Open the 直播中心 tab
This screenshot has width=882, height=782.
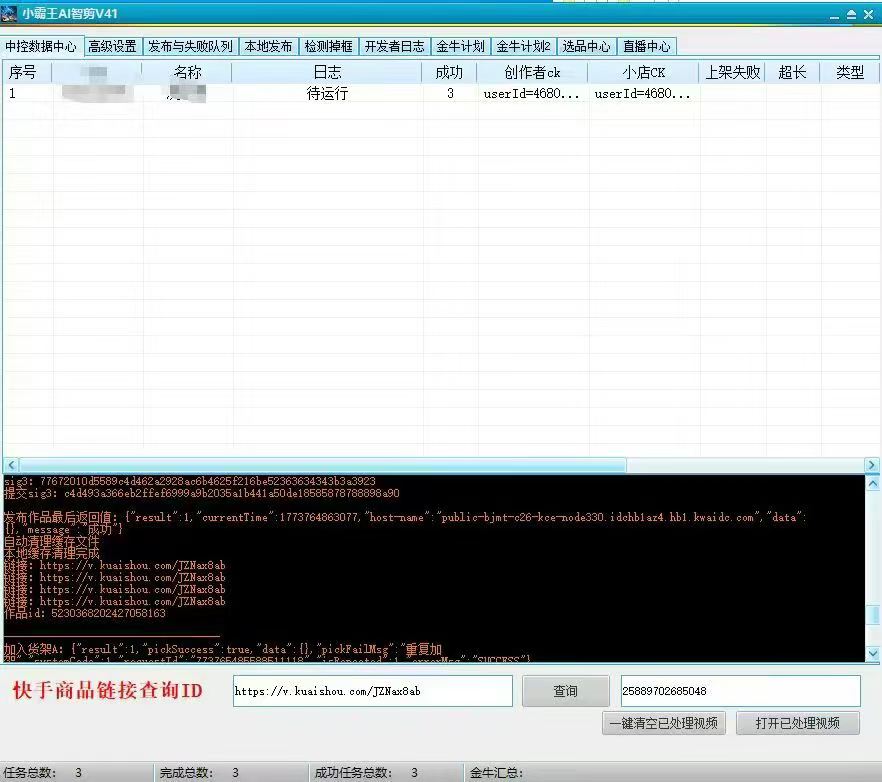646,46
